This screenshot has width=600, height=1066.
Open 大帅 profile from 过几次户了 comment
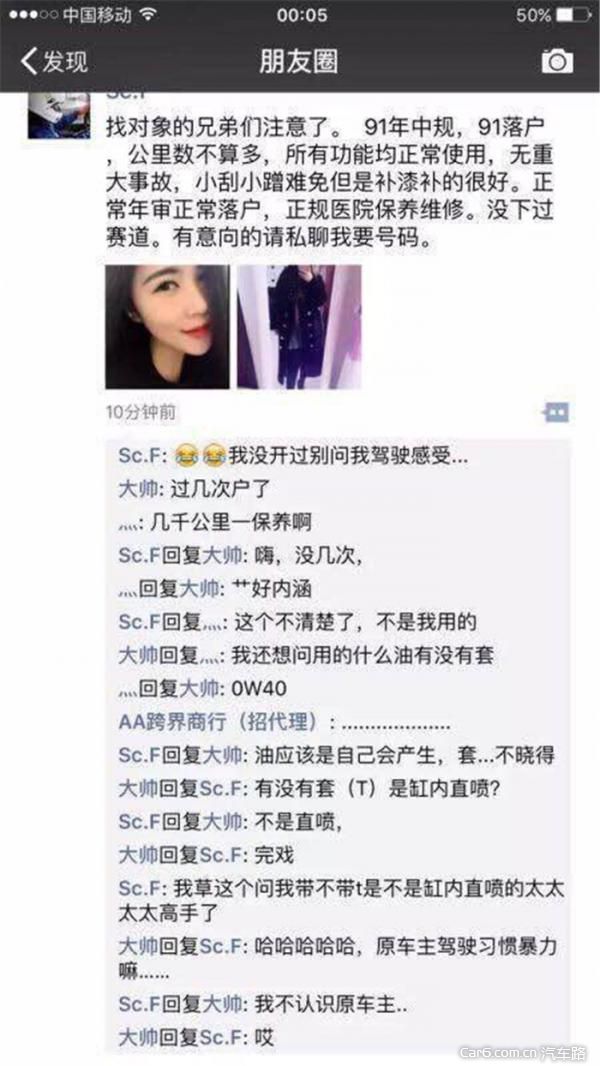(138, 489)
